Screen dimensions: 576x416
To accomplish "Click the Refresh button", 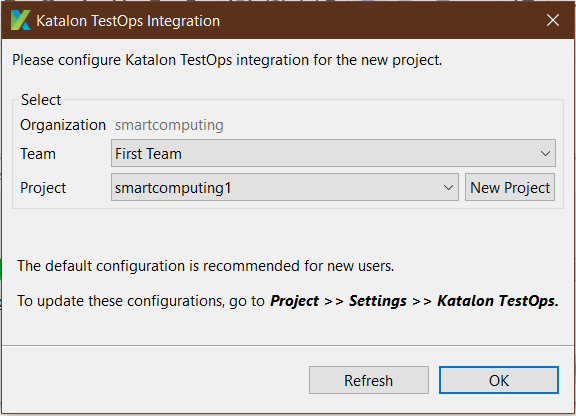I will pos(369,380).
